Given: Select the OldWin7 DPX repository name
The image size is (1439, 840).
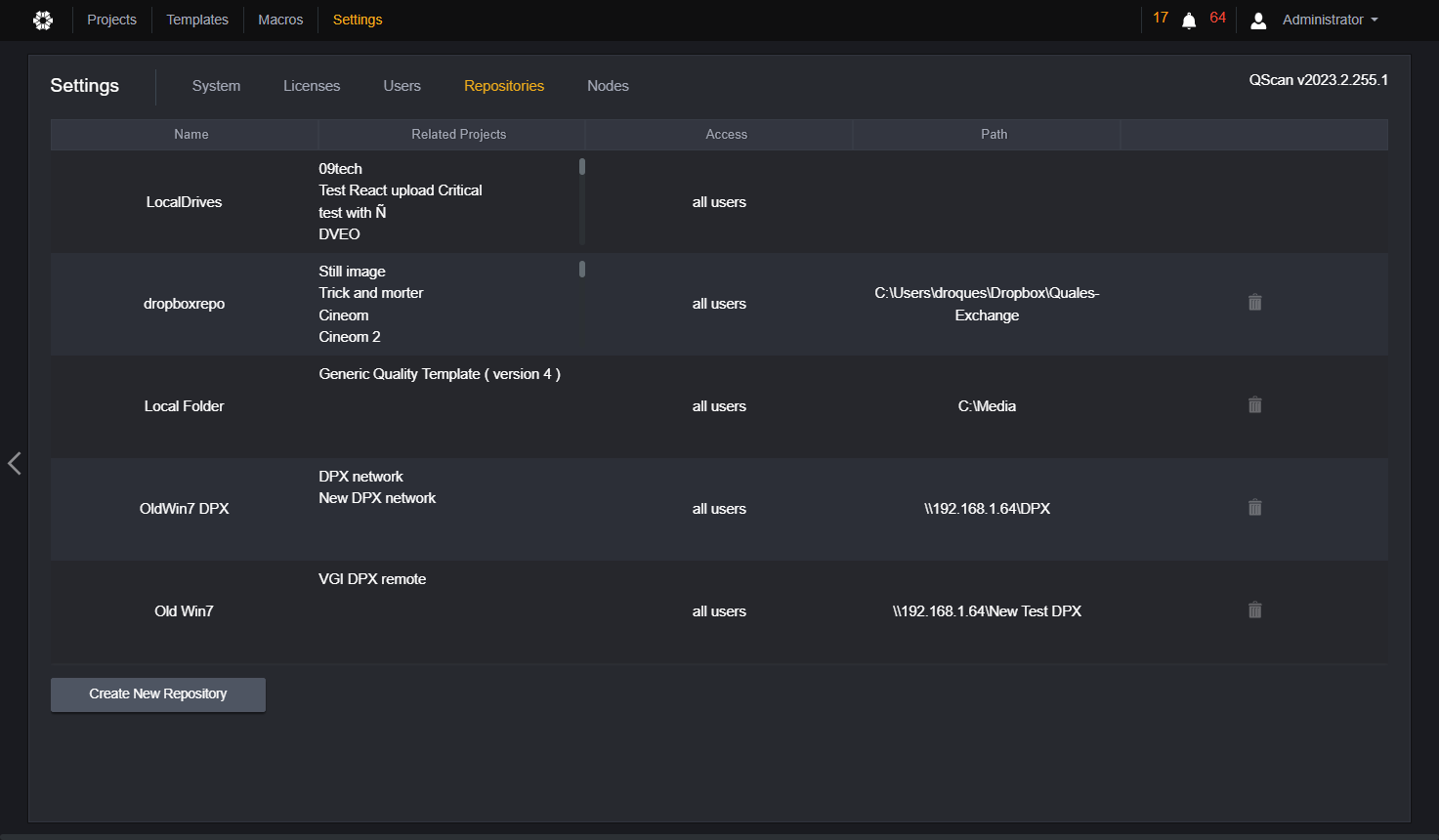Looking at the screenshot, I should coord(184,509).
